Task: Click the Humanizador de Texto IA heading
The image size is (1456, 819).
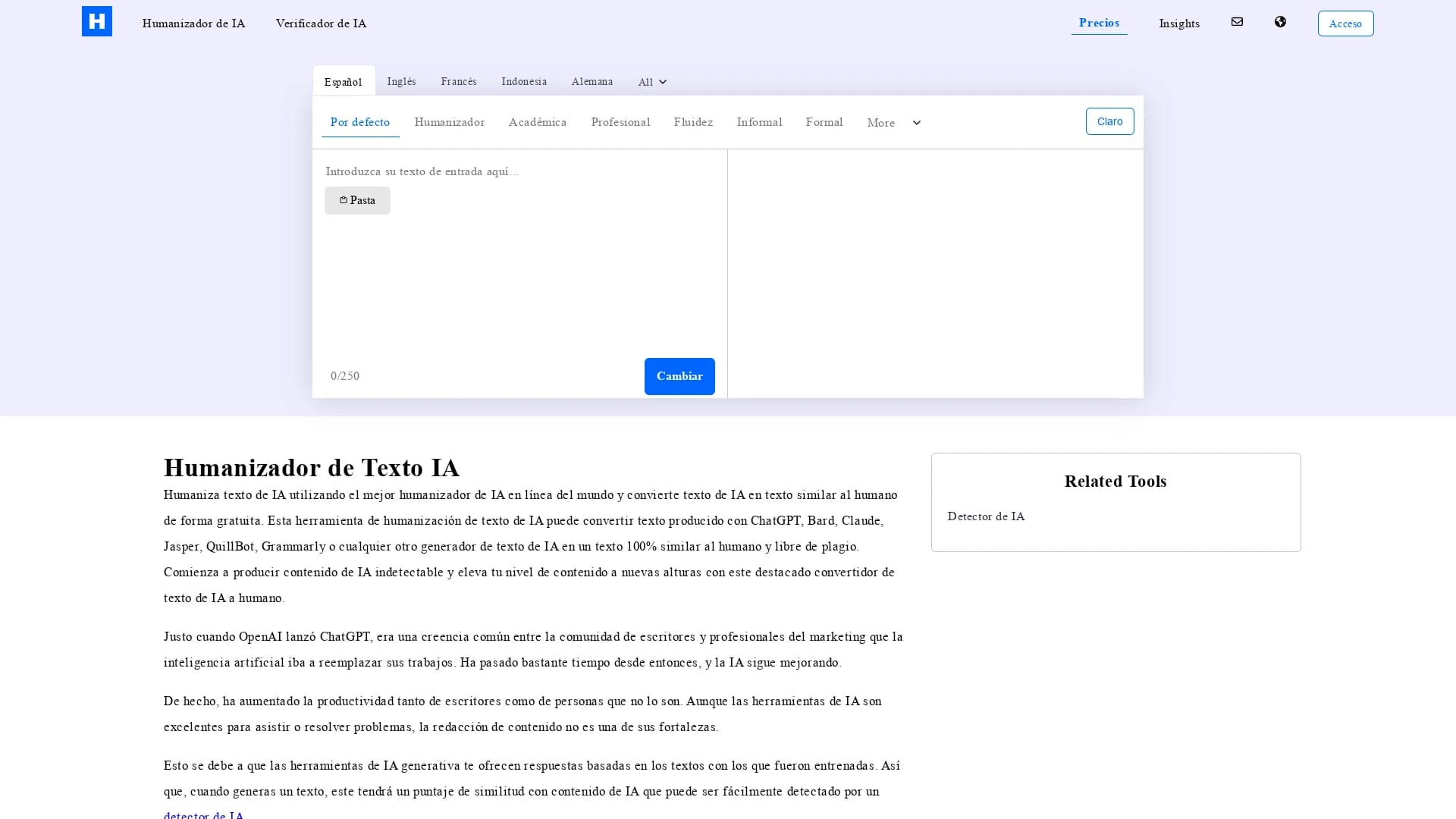Action: click(312, 467)
